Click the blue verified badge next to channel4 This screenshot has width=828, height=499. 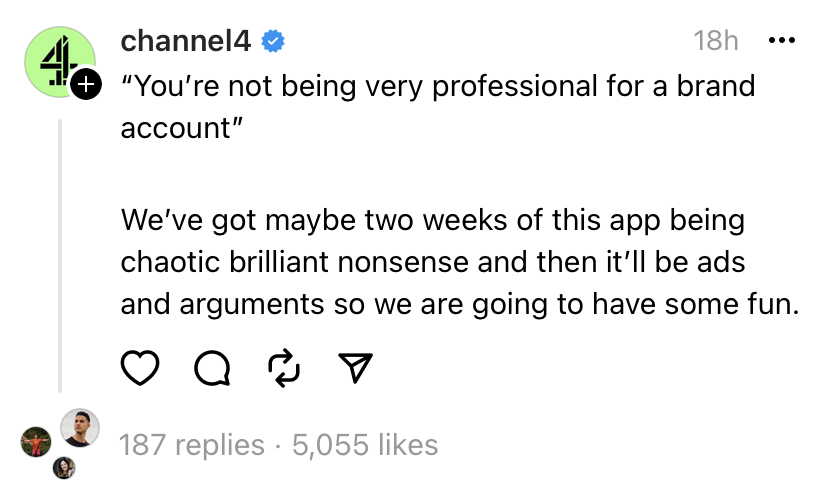273,41
